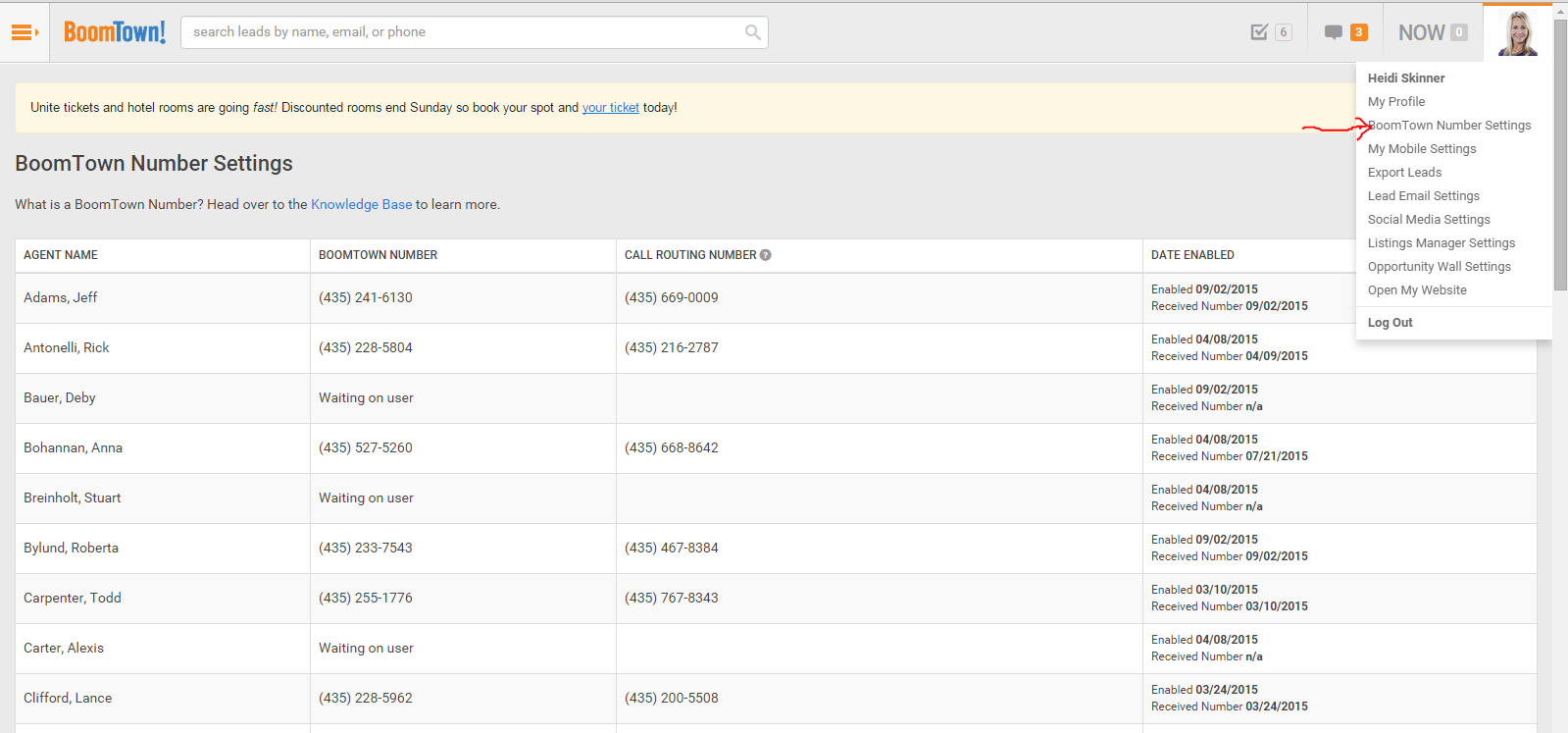This screenshot has height=733, width=1568.
Task: Select BoomTown Number Settings menu item
Action: pyautogui.click(x=1449, y=126)
